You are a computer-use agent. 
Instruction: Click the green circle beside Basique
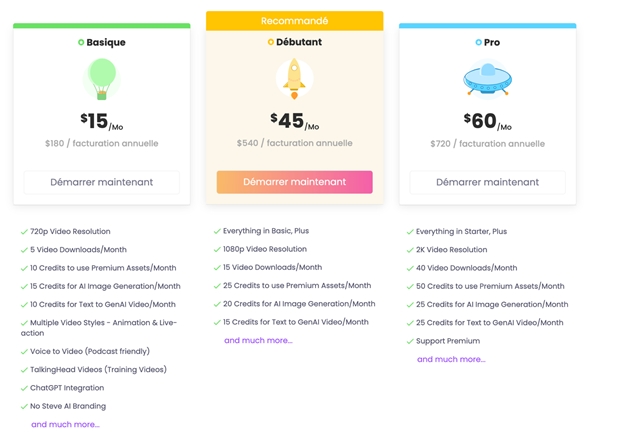pyautogui.click(x=81, y=42)
